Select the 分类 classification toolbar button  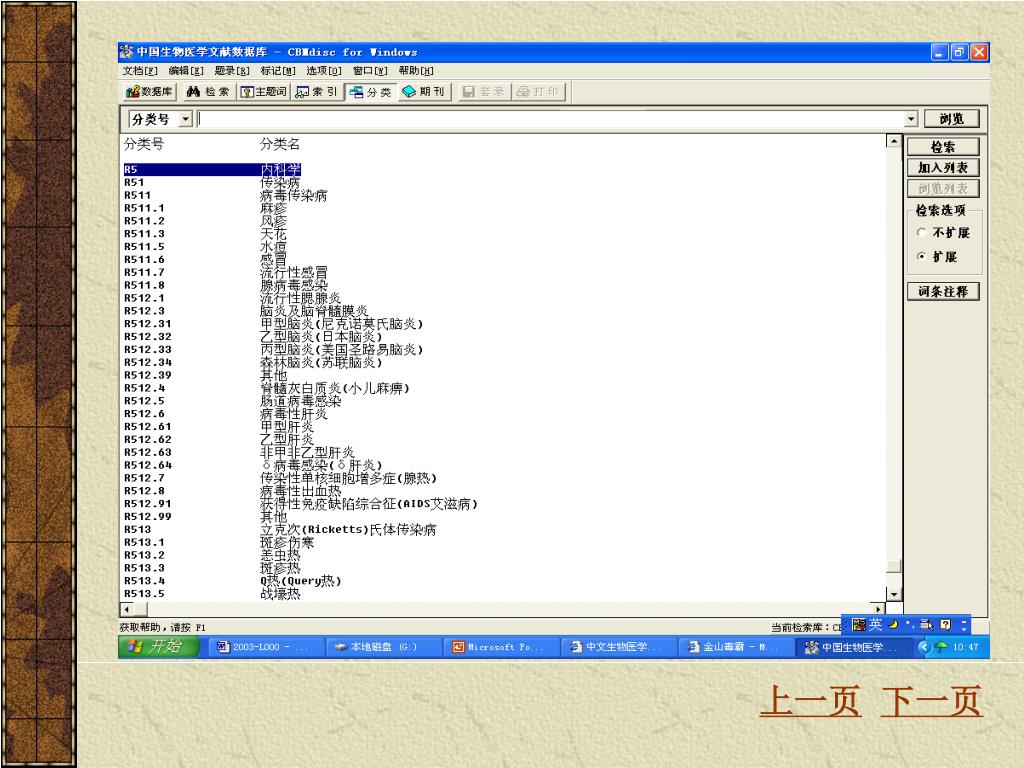(370, 92)
